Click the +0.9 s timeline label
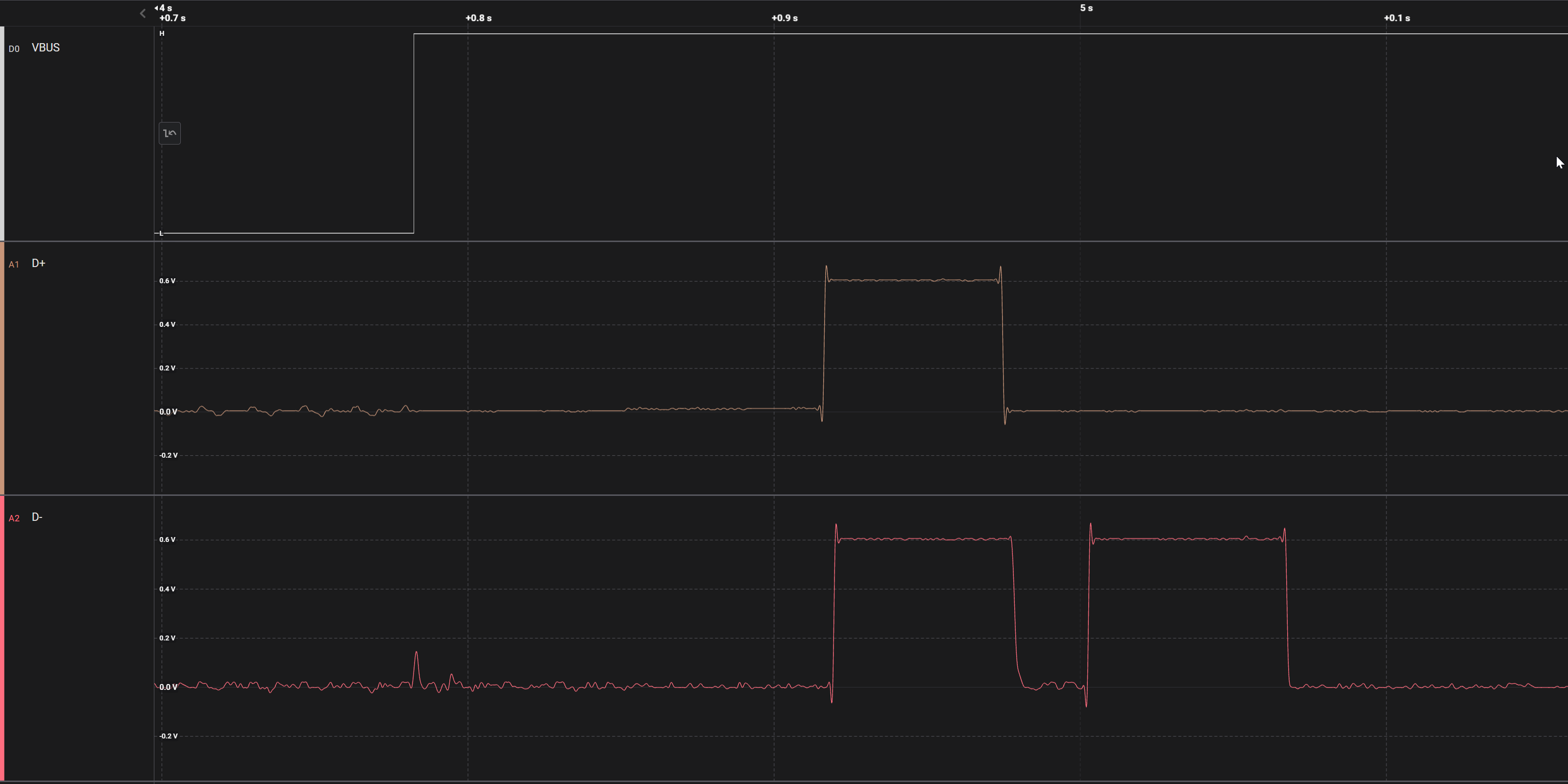The height and width of the screenshot is (784, 1568). coord(784,18)
